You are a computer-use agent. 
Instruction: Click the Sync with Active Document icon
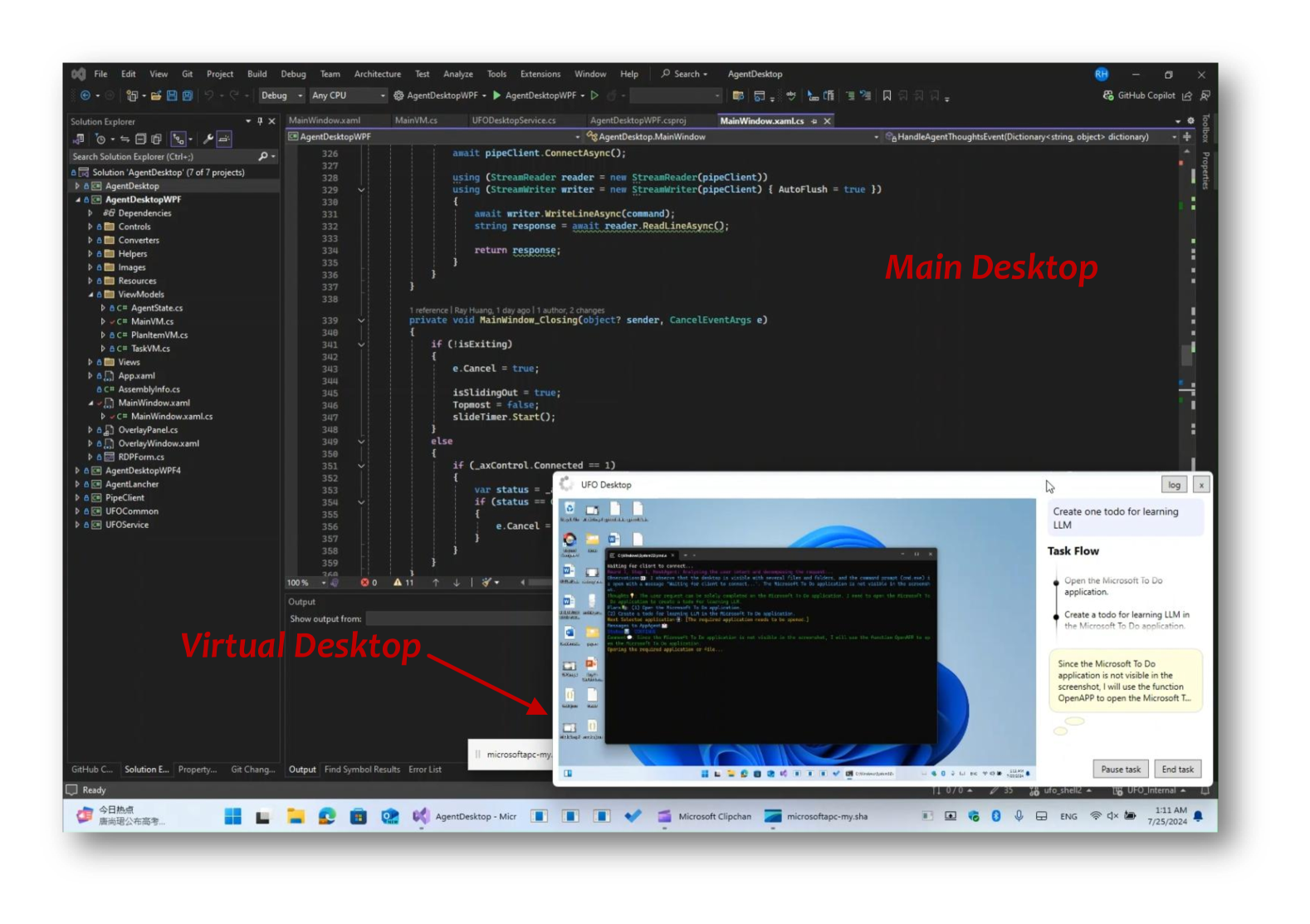click(125, 139)
